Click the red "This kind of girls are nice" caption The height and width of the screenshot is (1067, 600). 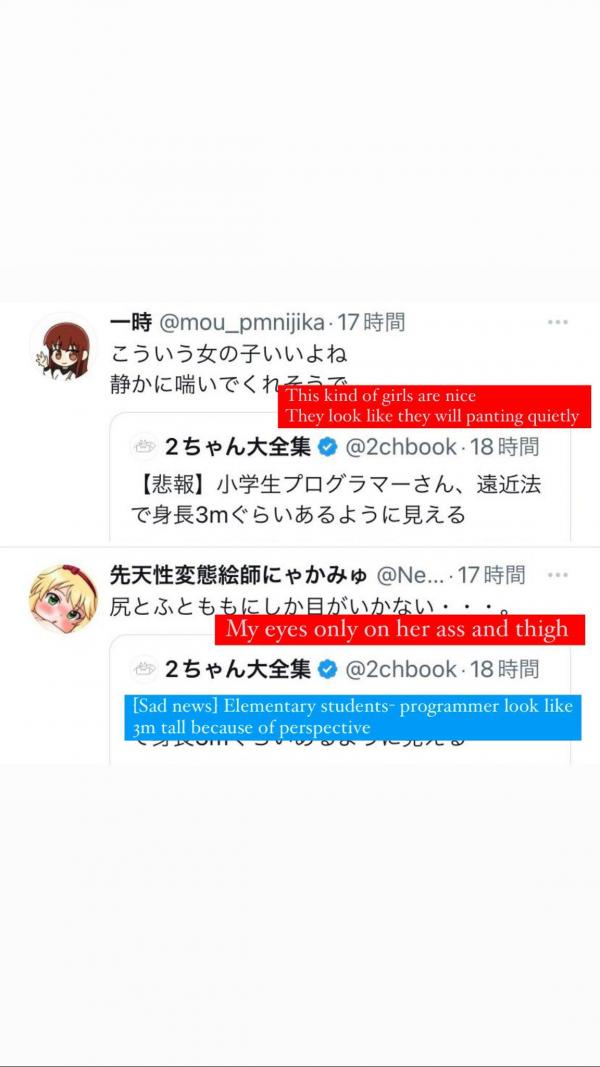coord(434,406)
